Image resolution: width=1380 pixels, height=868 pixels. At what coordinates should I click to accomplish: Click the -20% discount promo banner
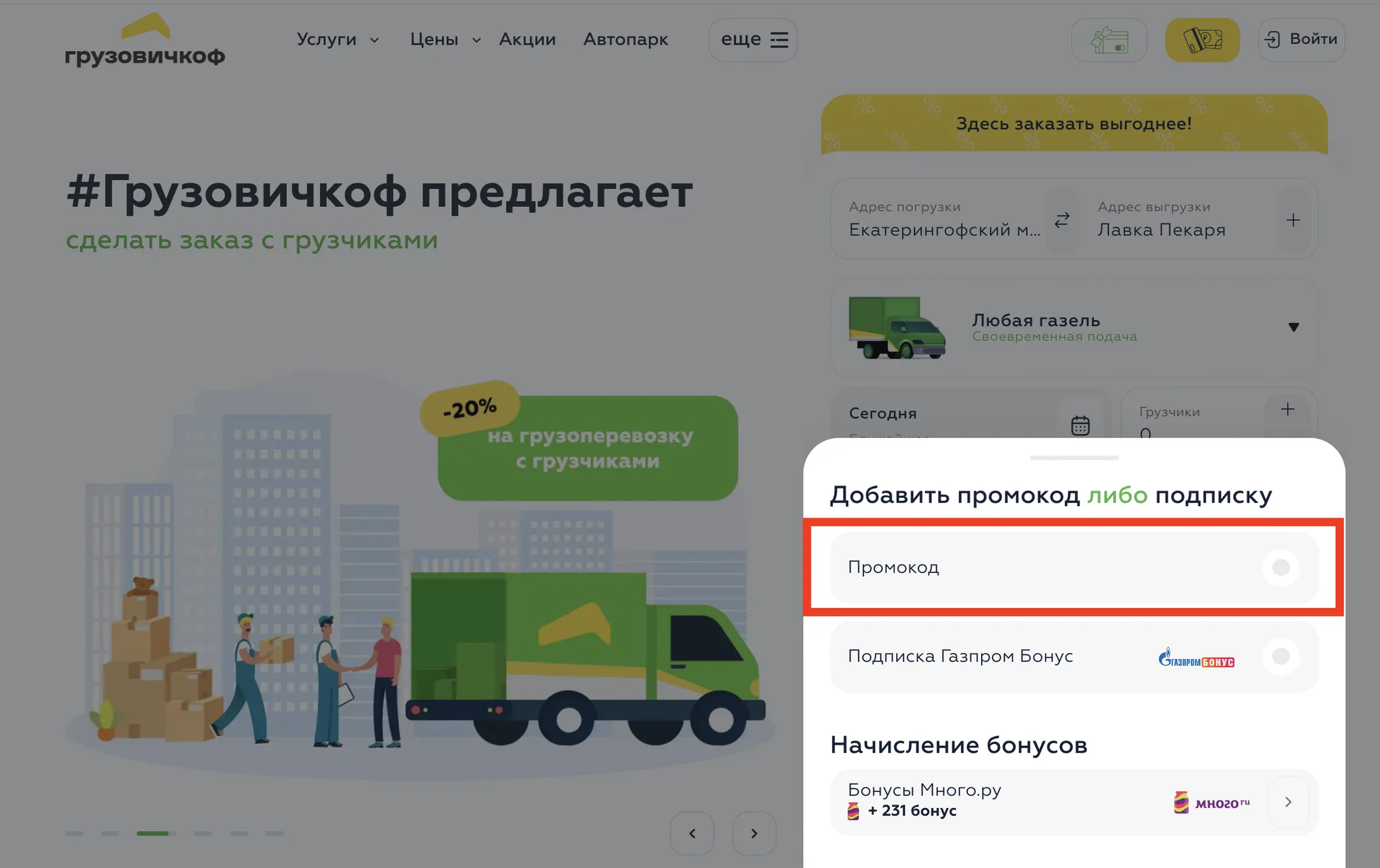pyautogui.click(x=579, y=441)
